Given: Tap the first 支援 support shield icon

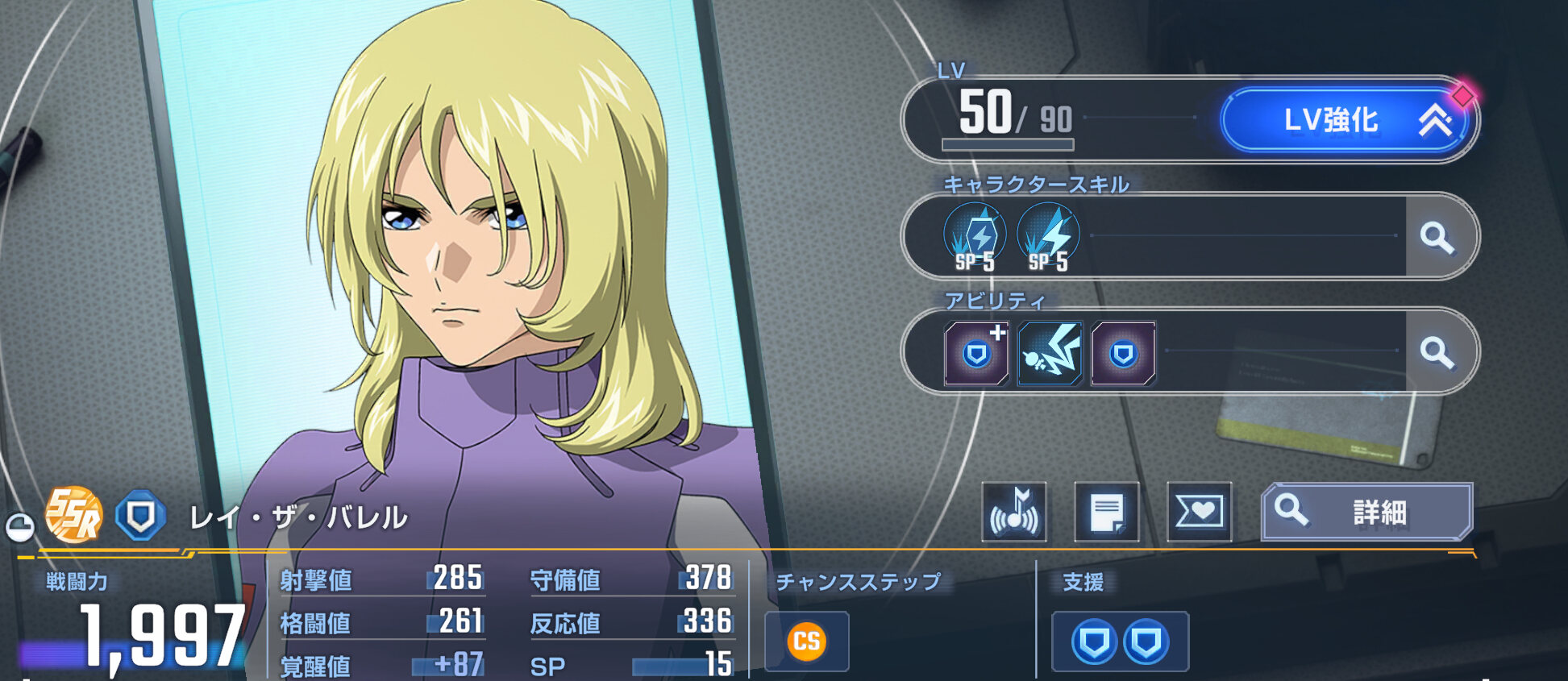Looking at the screenshot, I should 1093,642.
